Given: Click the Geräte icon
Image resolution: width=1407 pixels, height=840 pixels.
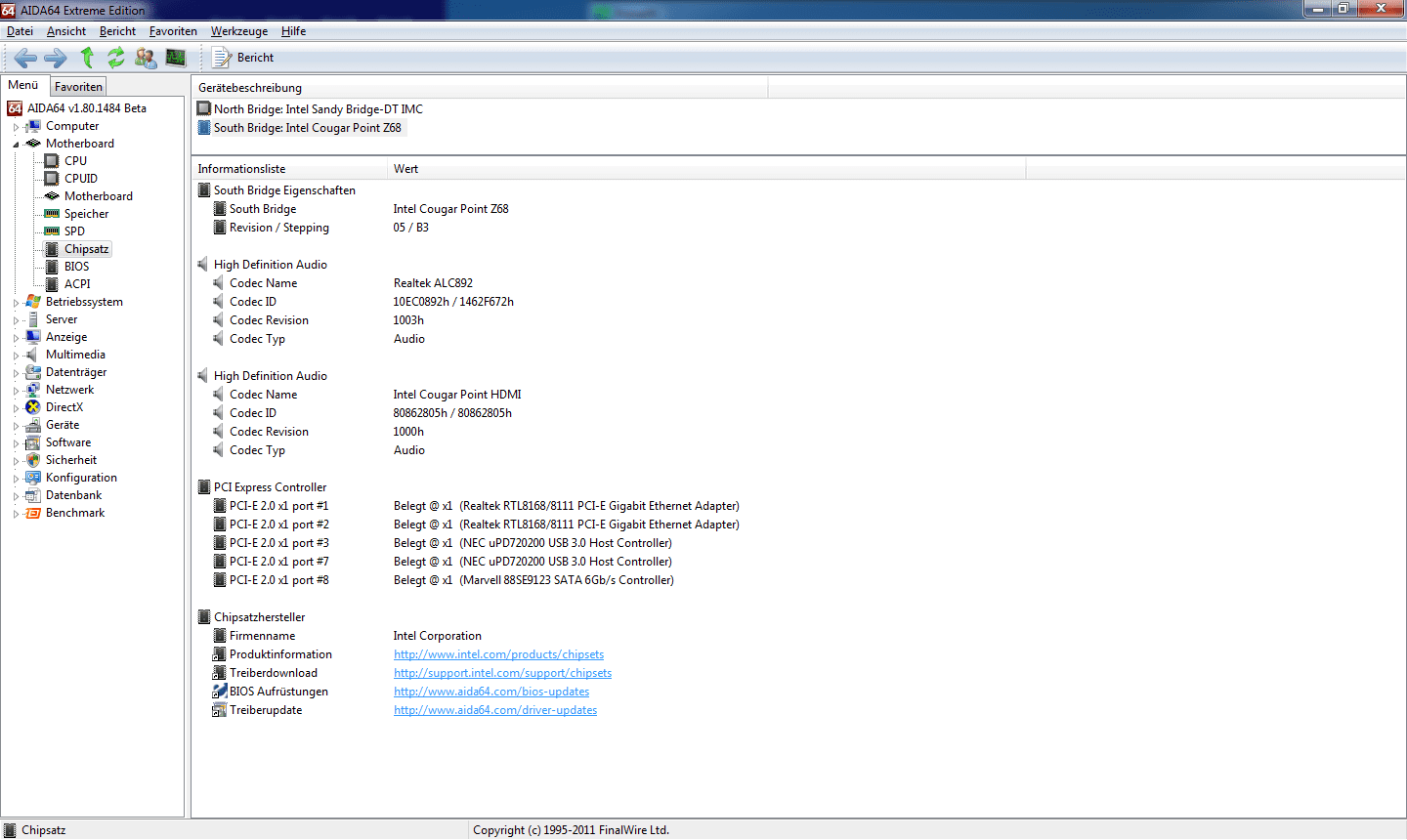Looking at the screenshot, I should (x=33, y=425).
